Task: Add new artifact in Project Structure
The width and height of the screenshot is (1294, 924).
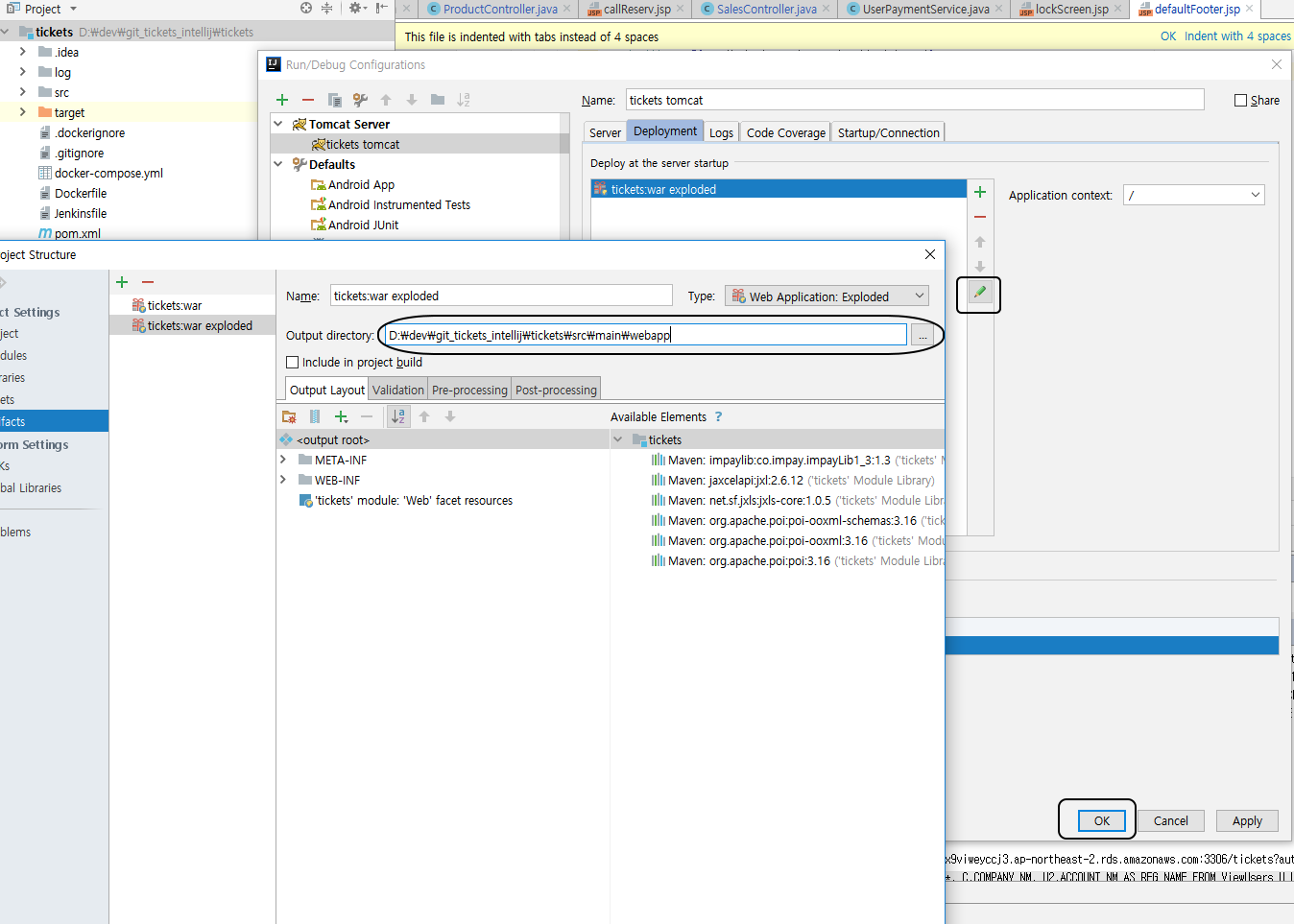Action: 122,282
